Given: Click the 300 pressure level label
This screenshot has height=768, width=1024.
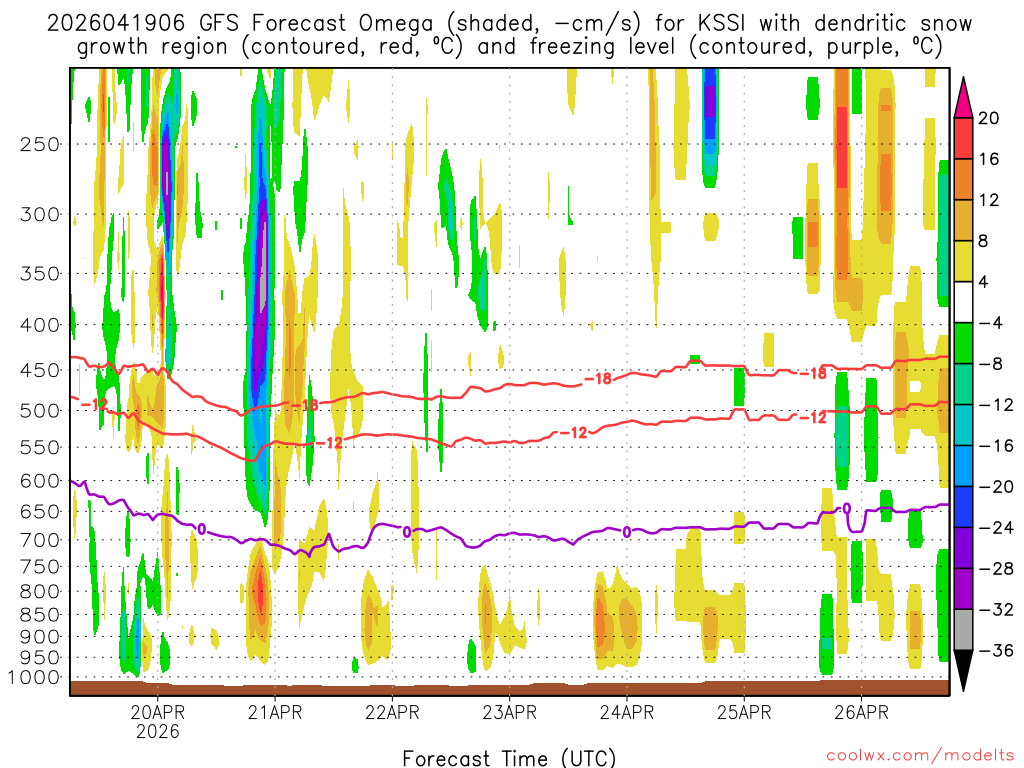Looking at the screenshot, I should click(x=40, y=214).
